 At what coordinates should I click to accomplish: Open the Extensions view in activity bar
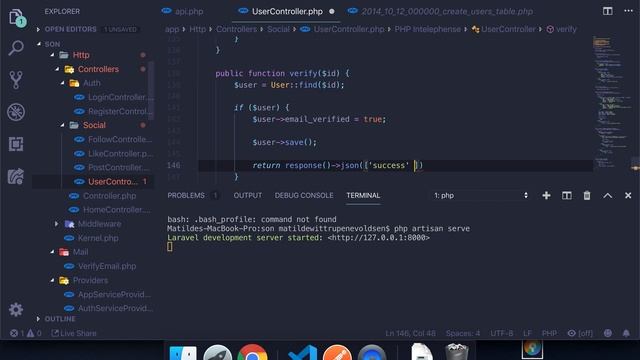pyautogui.click(x=16, y=144)
